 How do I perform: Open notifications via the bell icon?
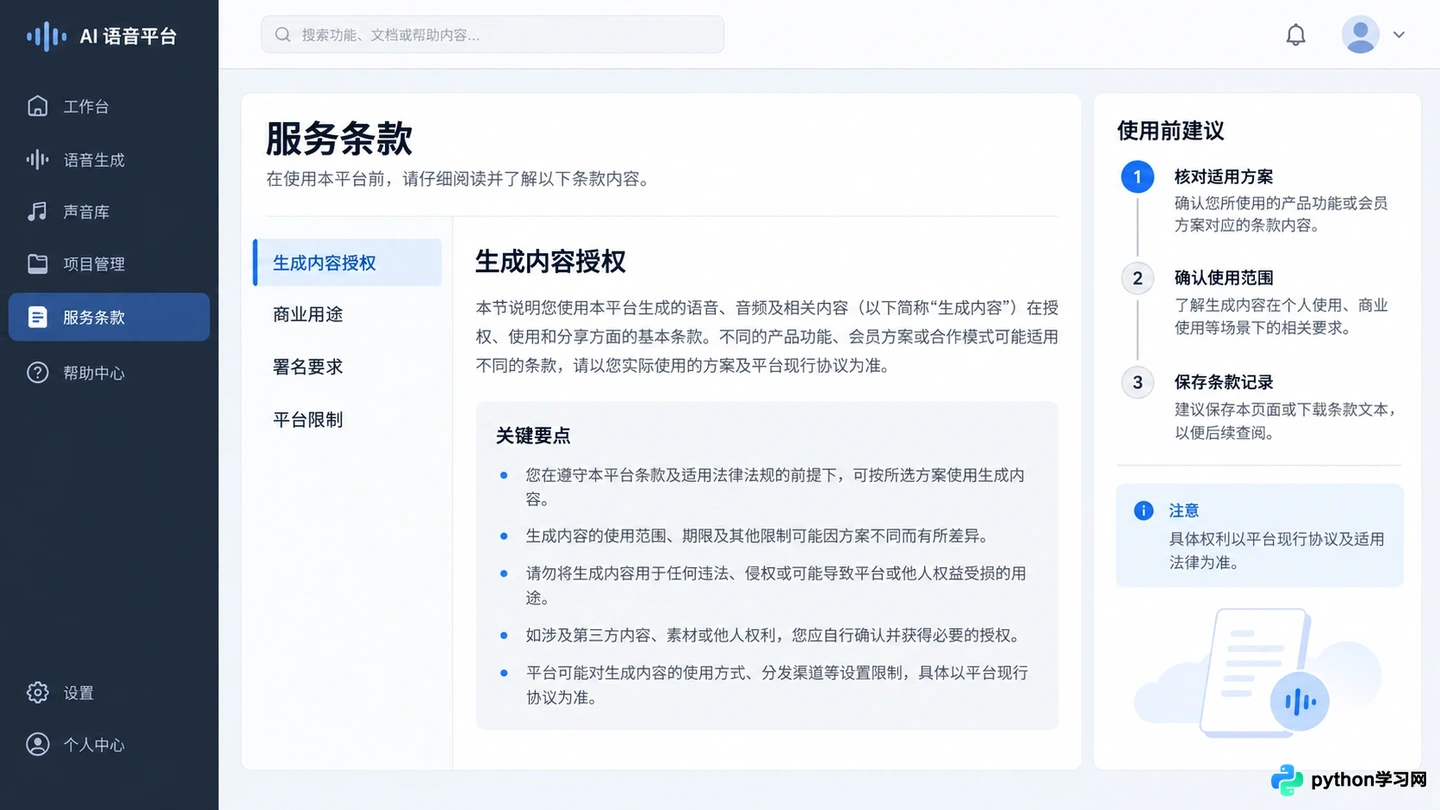click(x=1296, y=35)
